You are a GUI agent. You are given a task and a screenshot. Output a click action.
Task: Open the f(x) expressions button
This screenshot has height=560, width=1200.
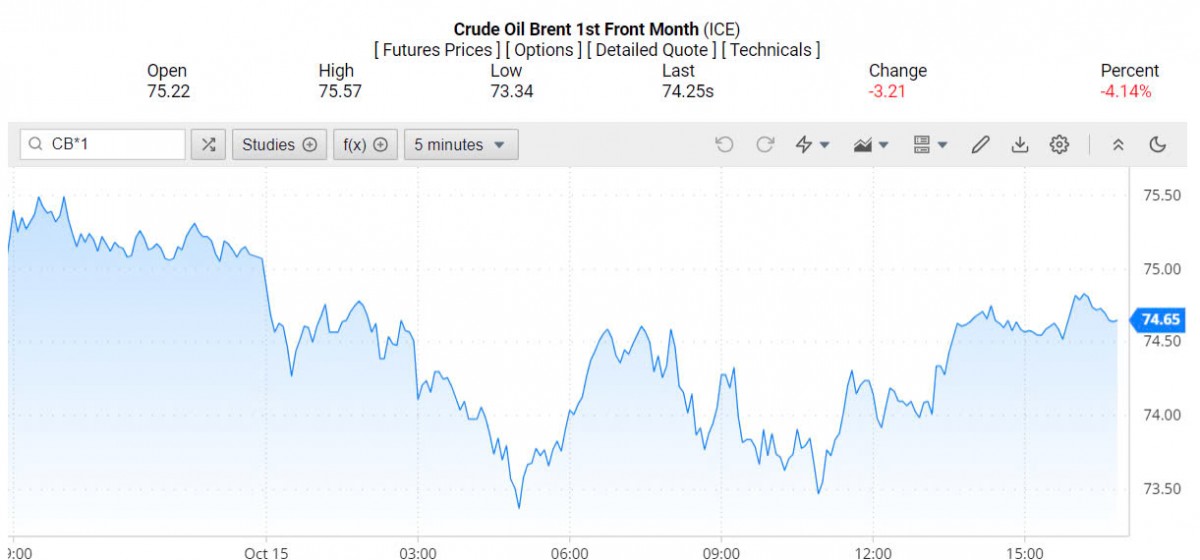coord(365,145)
